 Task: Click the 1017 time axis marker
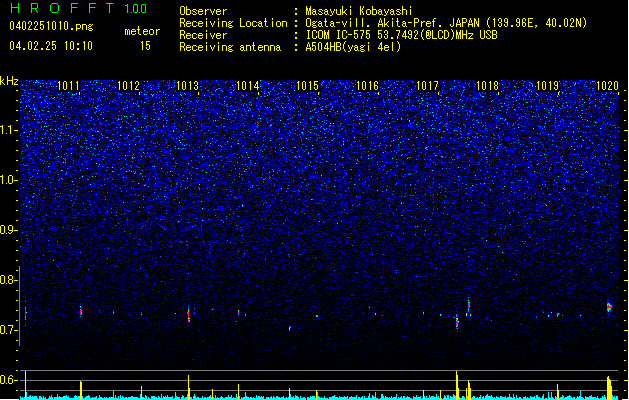[x=427, y=86]
